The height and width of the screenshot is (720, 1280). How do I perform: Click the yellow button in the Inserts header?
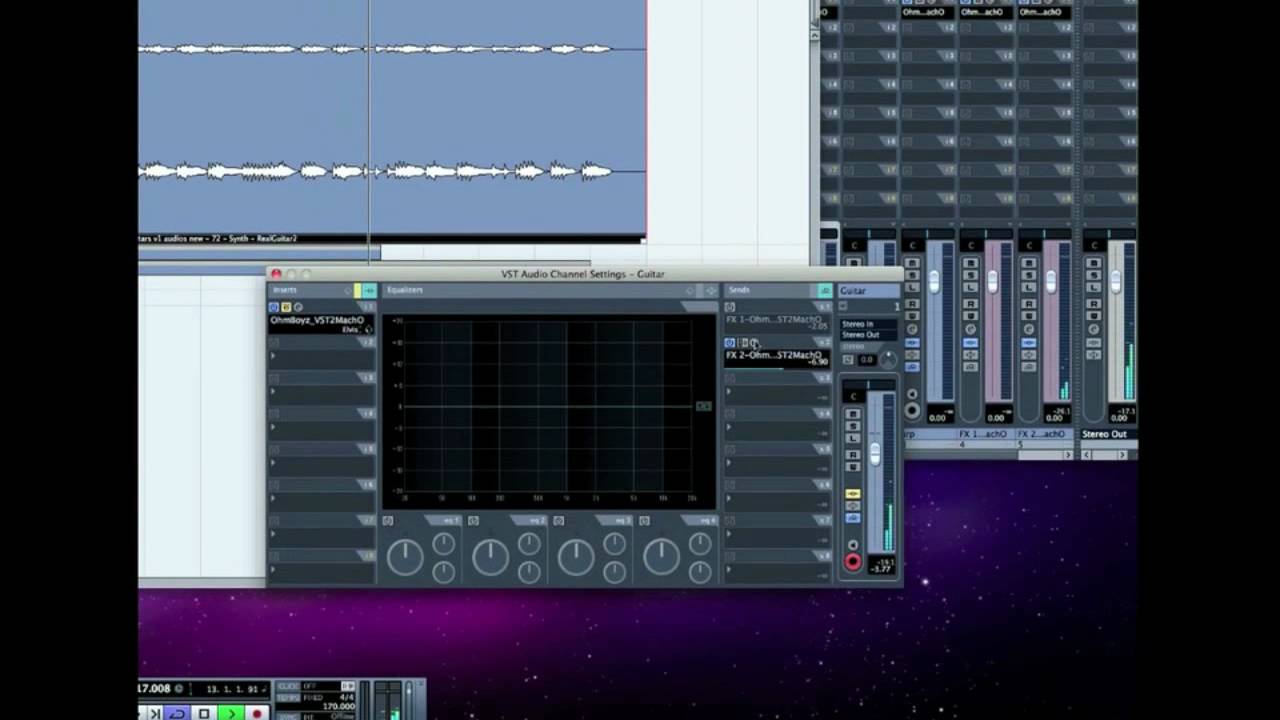[357, 290]
